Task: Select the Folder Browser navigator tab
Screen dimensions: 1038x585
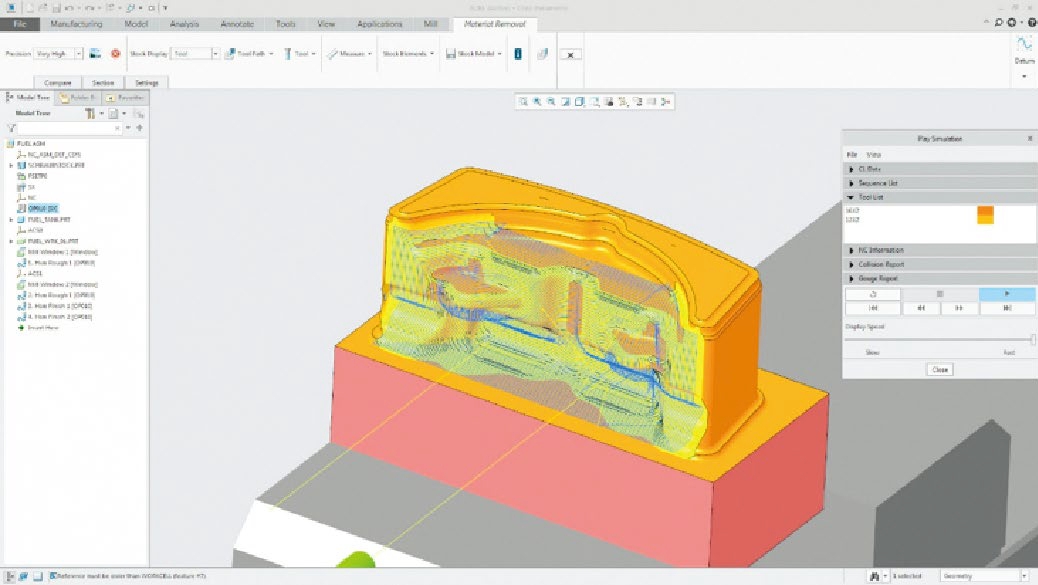Action: [x=77, y=97]
